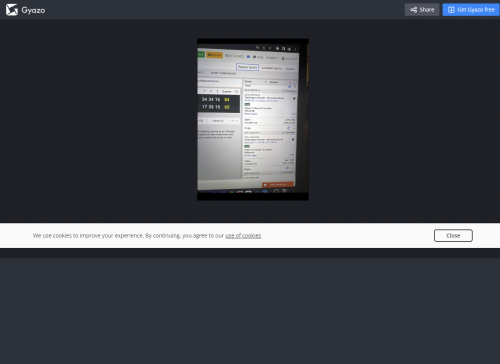This screenshot has width=500, height=364.
Task: Click the blue refresh icon on the first Single bet
Action: [x=289, y=87]
